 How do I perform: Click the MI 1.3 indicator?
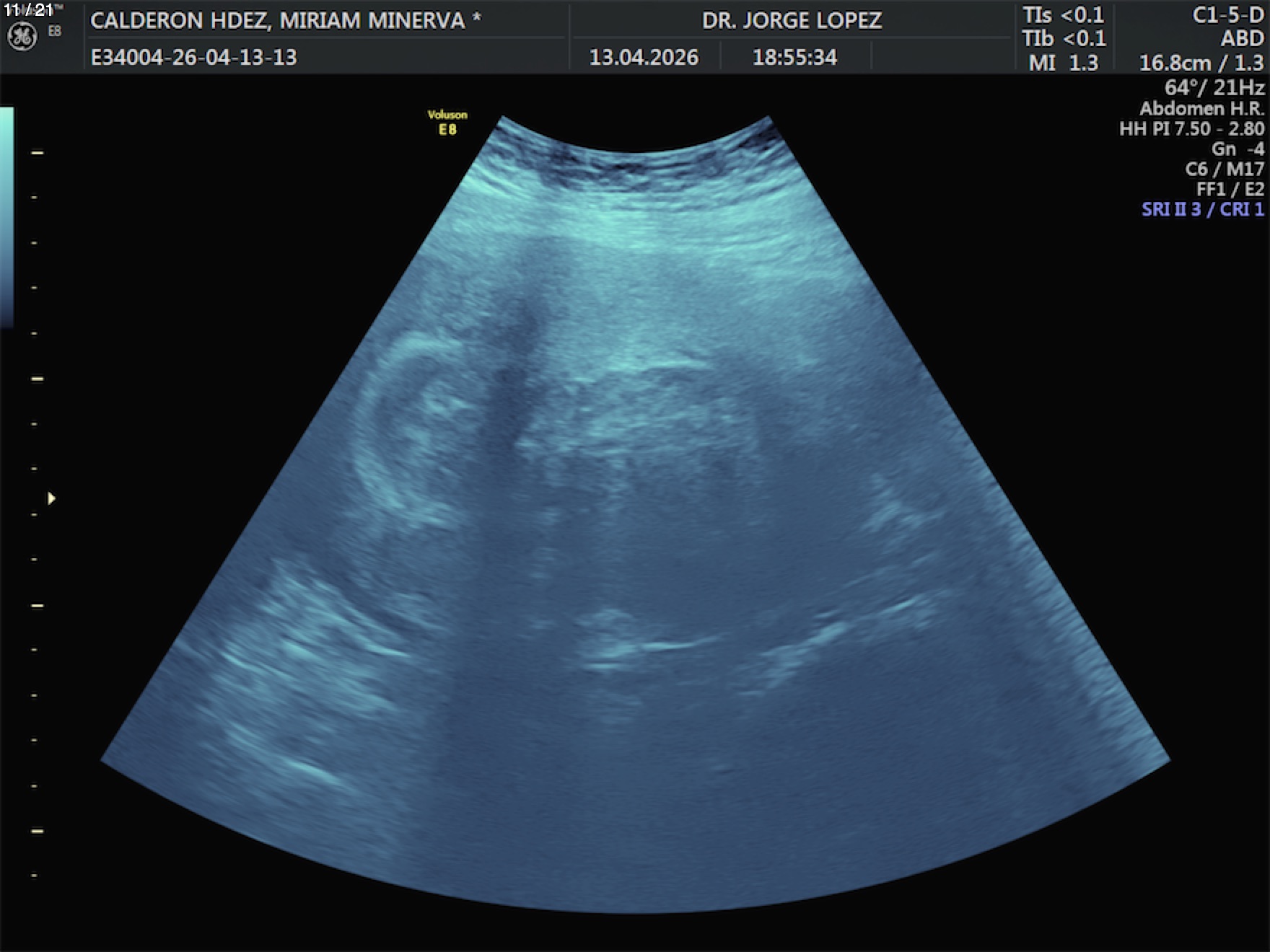[1063, 63]
